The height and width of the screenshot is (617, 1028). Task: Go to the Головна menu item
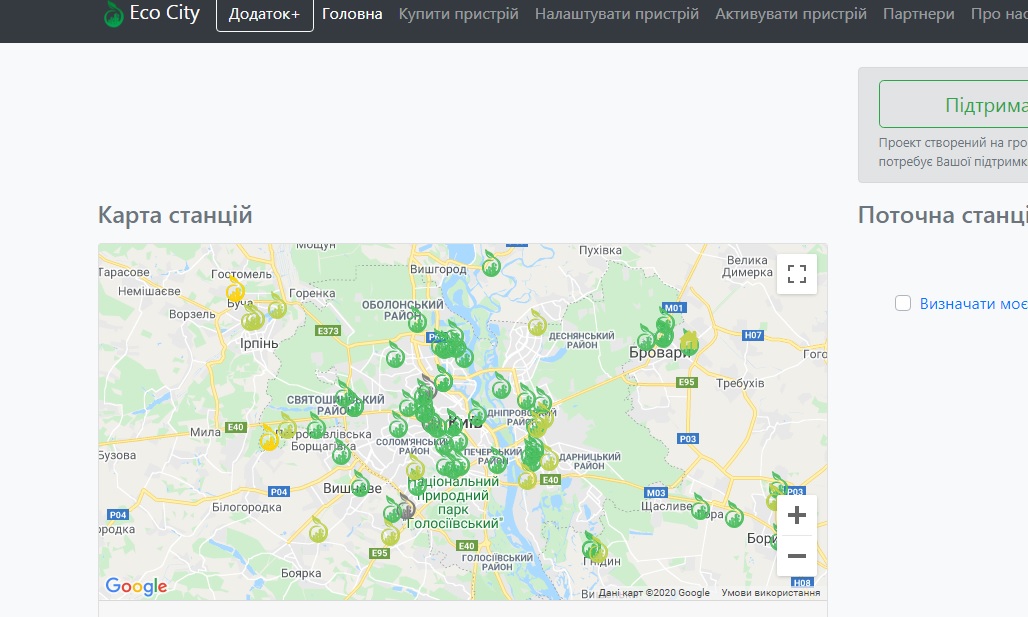point(352,15)
